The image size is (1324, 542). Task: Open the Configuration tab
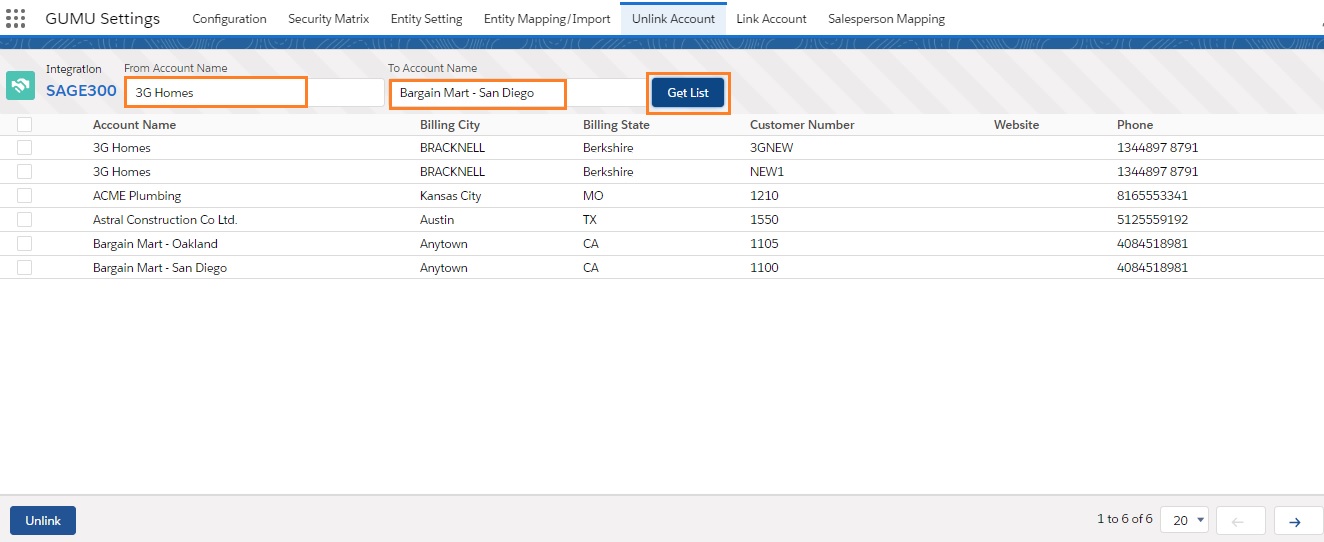tap(229, 18)
